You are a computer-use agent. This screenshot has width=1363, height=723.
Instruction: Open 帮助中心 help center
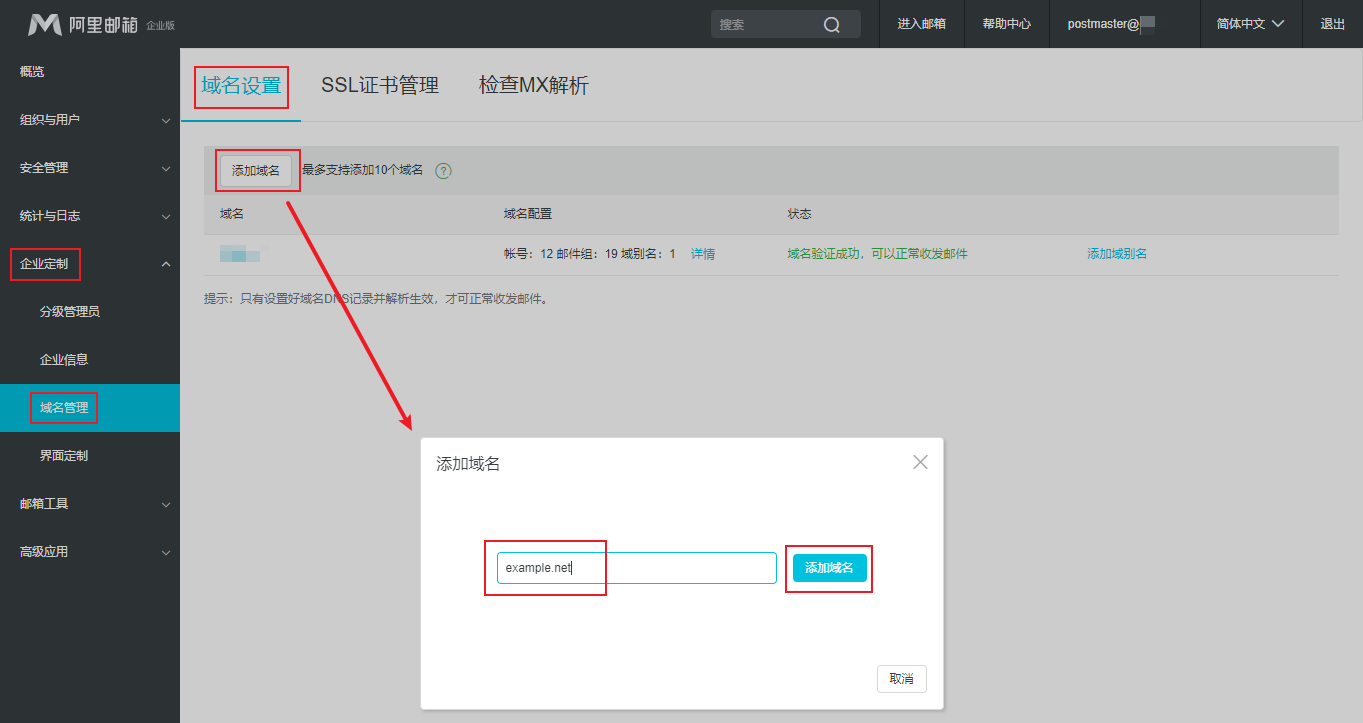click(x=1007, y=24)
